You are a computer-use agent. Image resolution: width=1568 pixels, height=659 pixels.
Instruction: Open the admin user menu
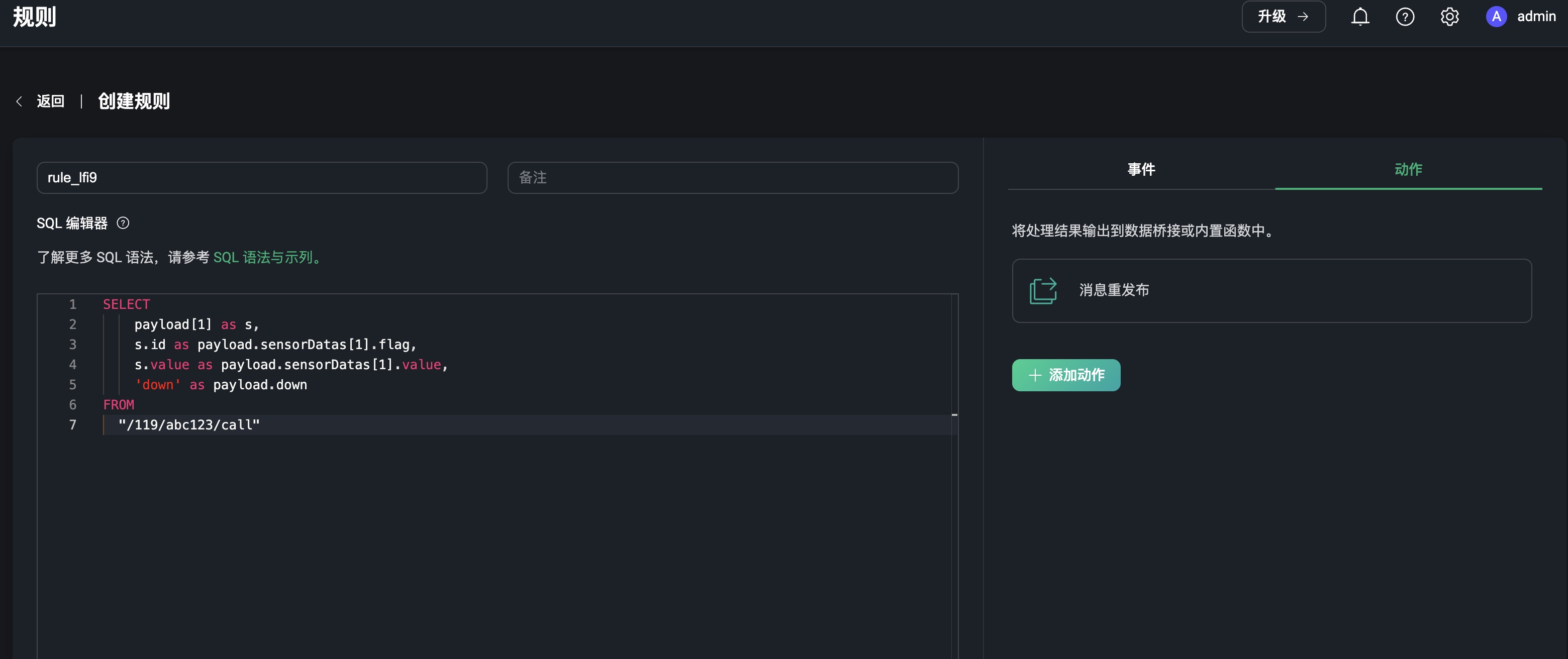pyautogui.click(x=1536, y=17)
